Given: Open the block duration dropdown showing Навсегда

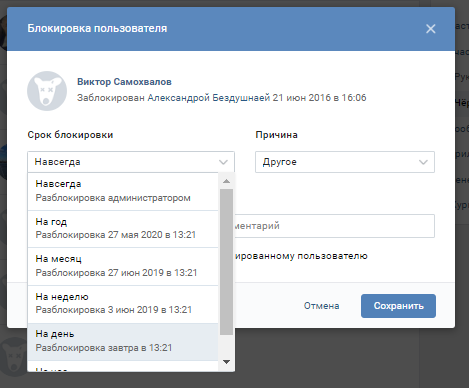Looking at the screenshot, I should click(131, 162).
